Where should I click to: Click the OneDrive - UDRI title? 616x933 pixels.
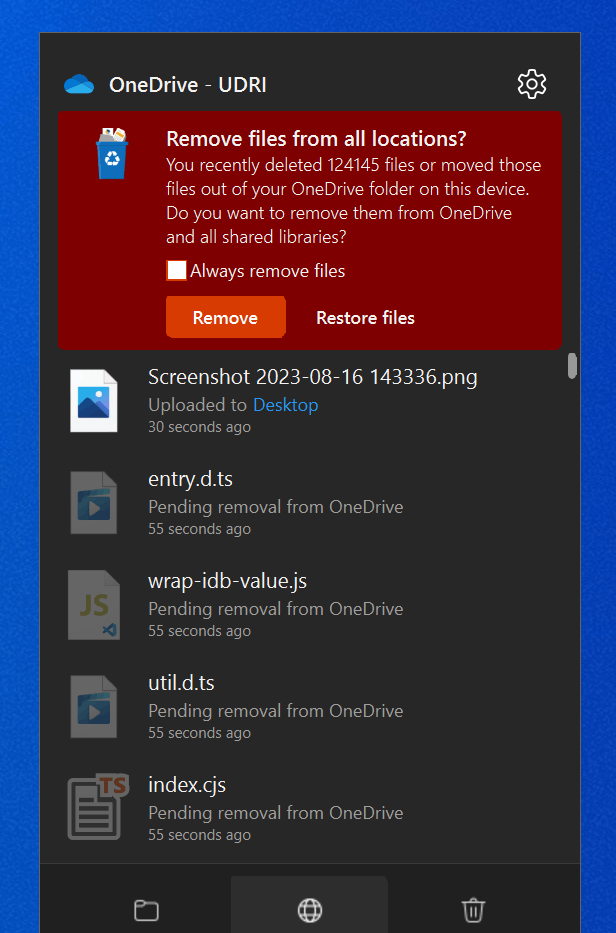pyautogui.click(x=187, y=85)
